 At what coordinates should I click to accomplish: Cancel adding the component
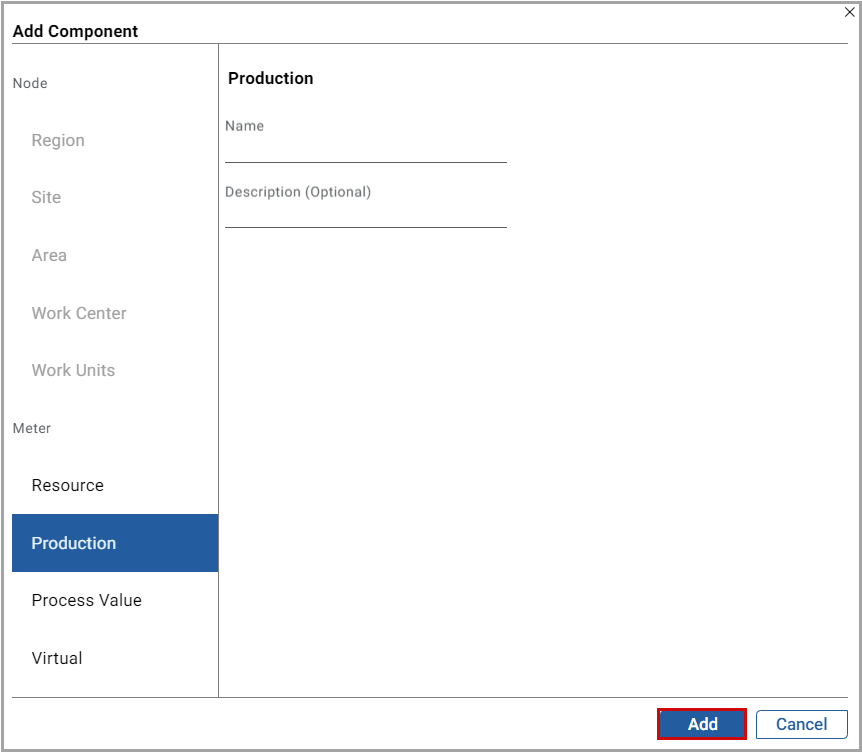tap(801, 724)
